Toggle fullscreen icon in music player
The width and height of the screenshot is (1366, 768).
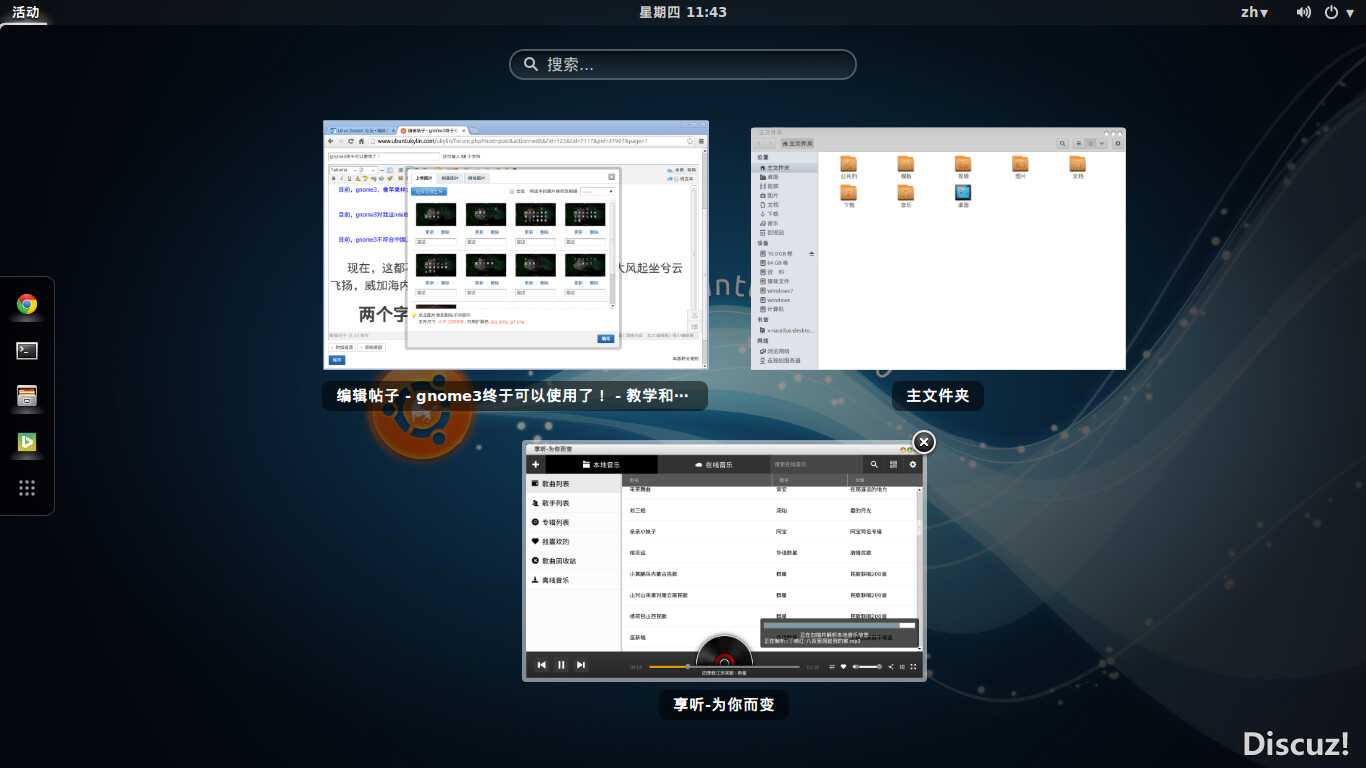coord(914,666)
